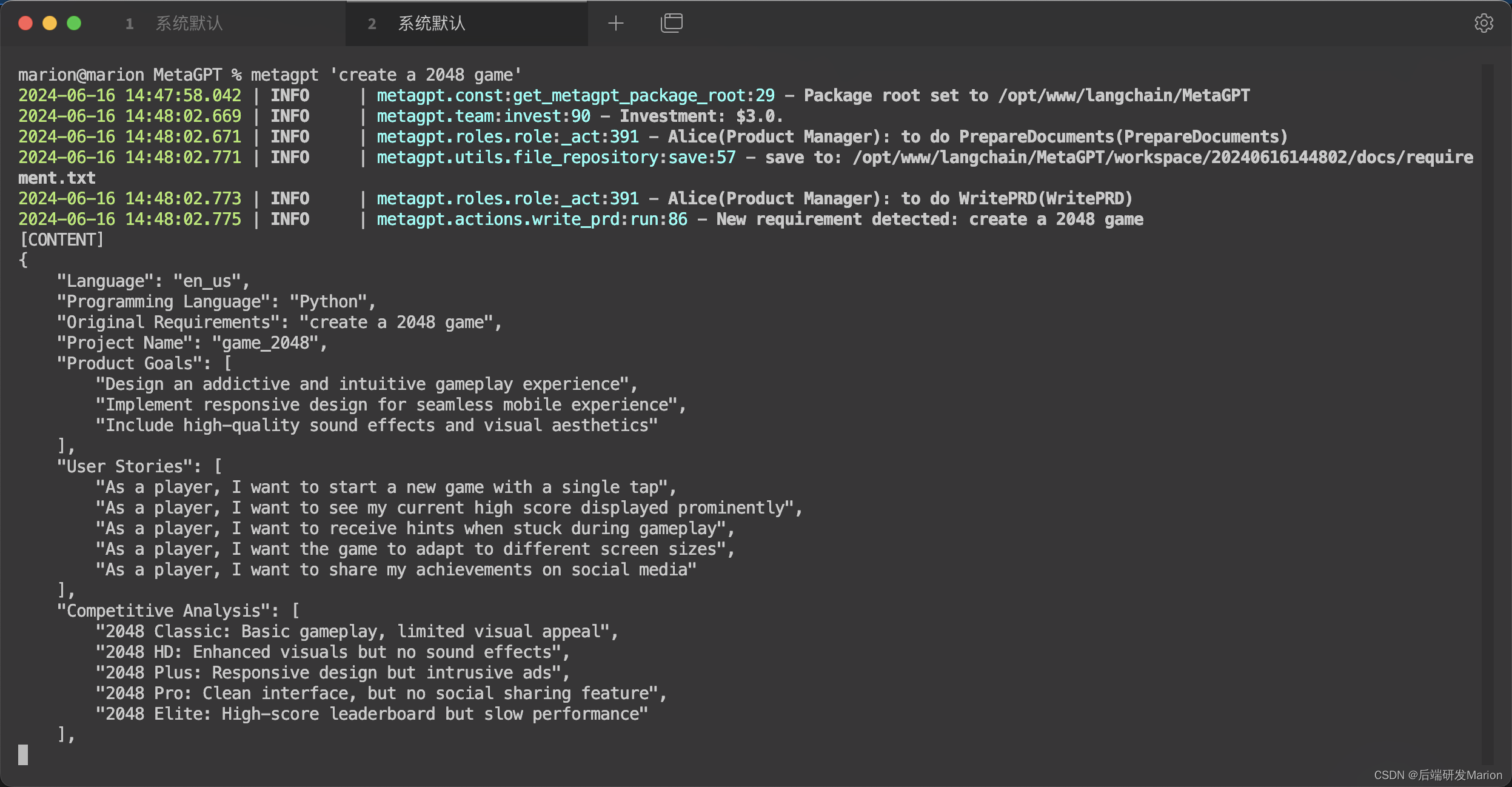
Task: Click the metagpt 'create a 2048 game' command
Action: point(386,75)
